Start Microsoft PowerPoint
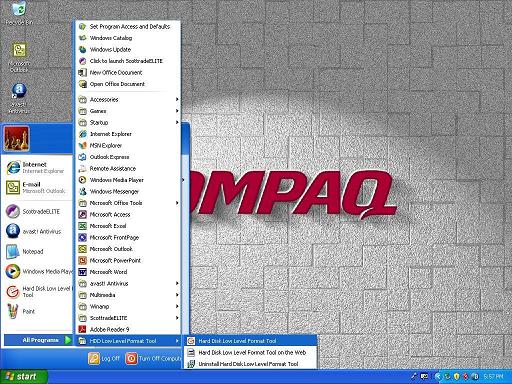The width and height of the screenshot is (512, 384). 128,260
